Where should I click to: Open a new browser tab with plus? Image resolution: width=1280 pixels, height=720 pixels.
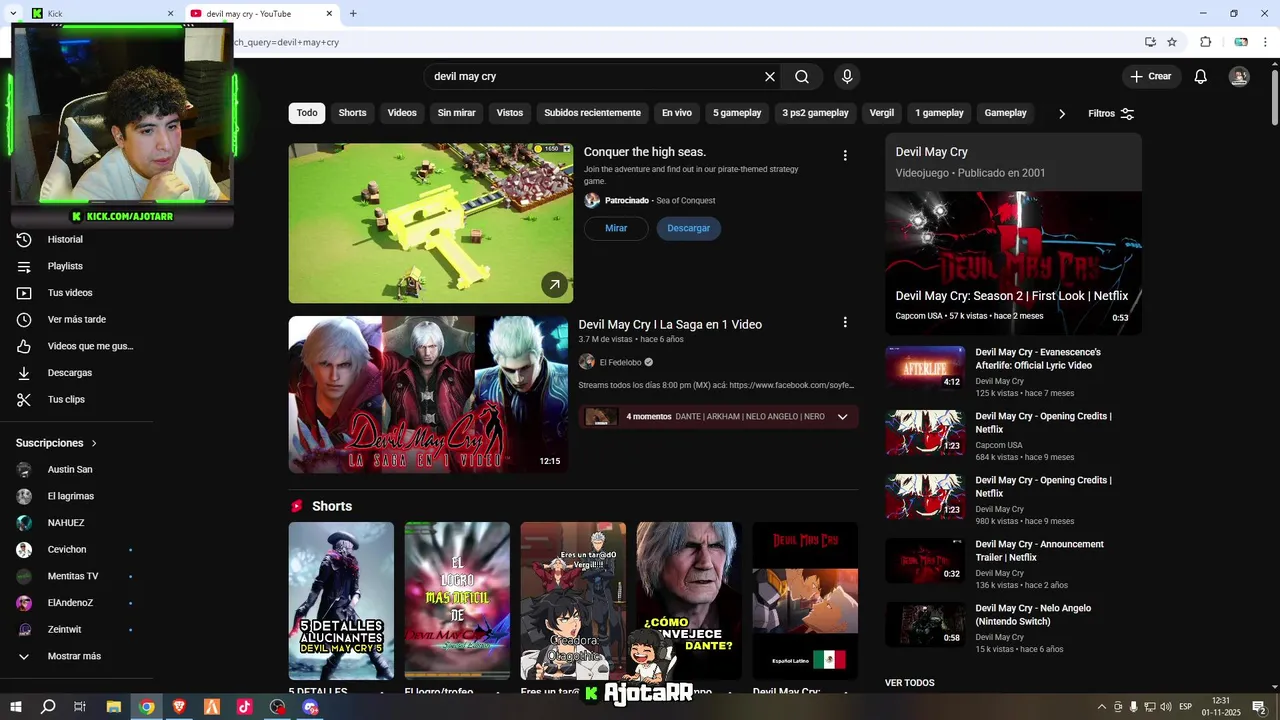click(x=353, y=14)
